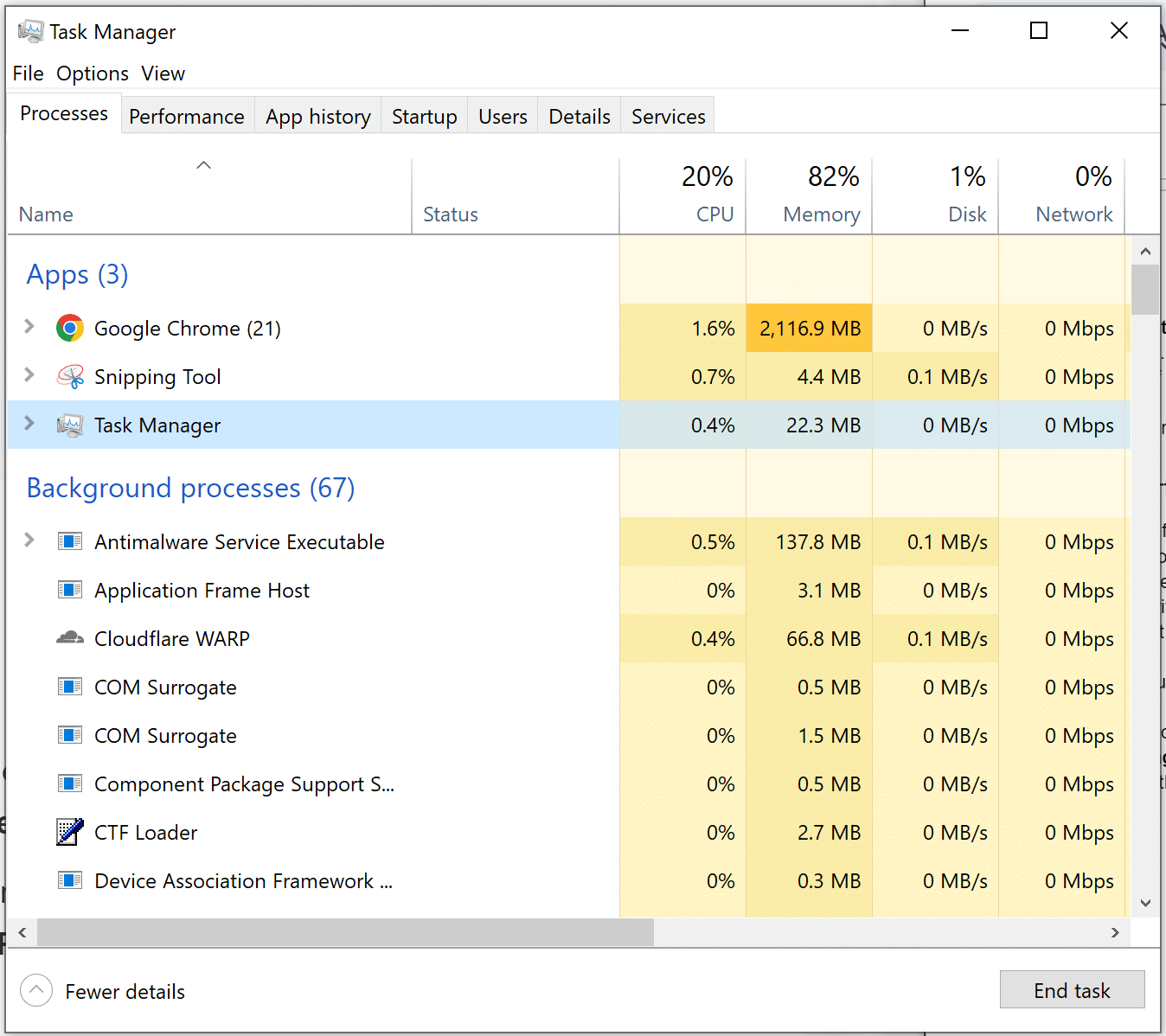
Task: Select the Google Chrome (21) row
Action: coord(569,329)
